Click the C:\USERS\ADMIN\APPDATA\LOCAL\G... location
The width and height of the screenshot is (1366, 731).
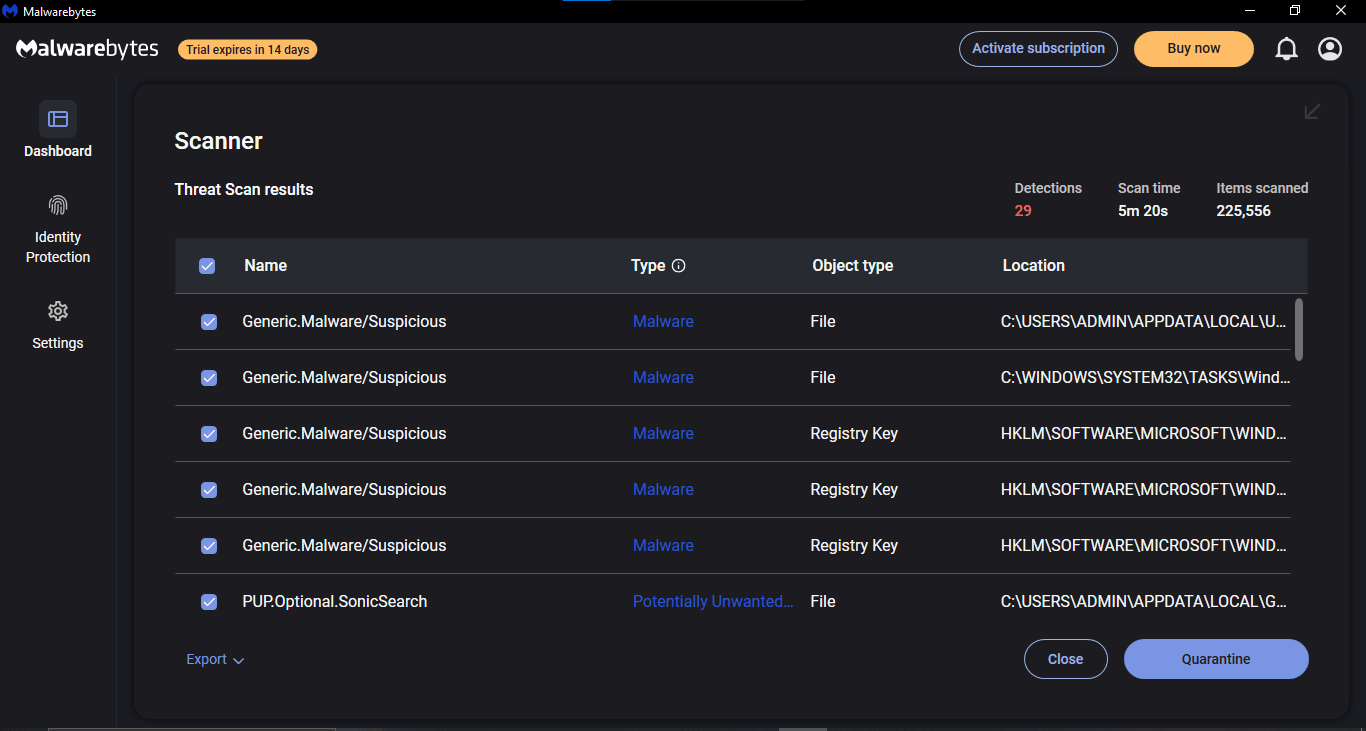1144,602
